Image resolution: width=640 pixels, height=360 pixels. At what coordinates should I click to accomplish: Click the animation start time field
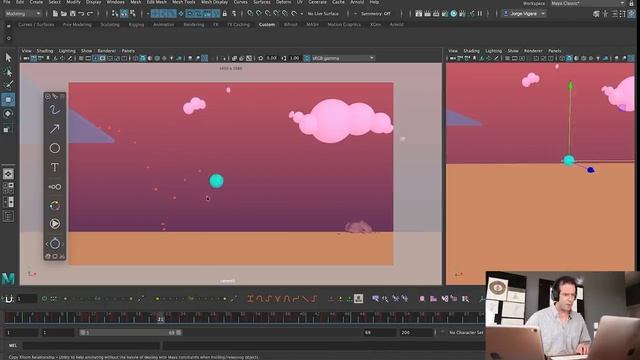(21, 333)
